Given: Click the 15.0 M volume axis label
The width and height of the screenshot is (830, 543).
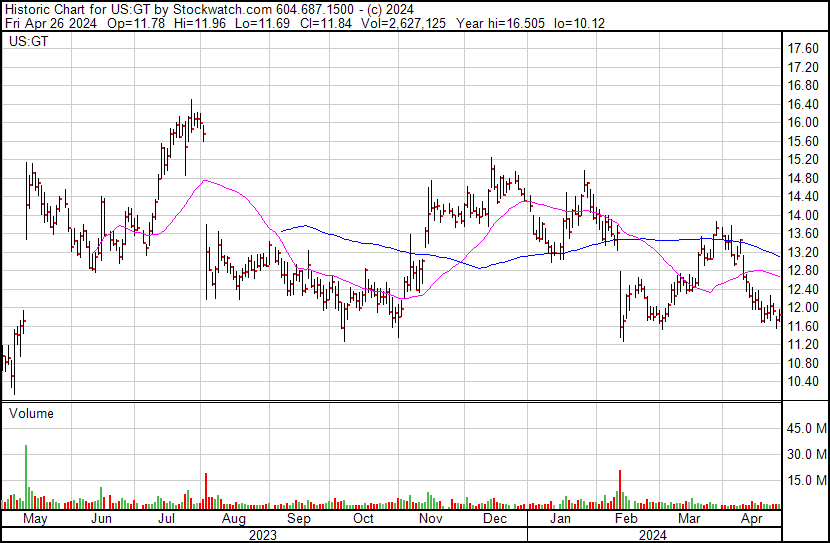Looking at the screenshot, I should click(x=806, y=480).
